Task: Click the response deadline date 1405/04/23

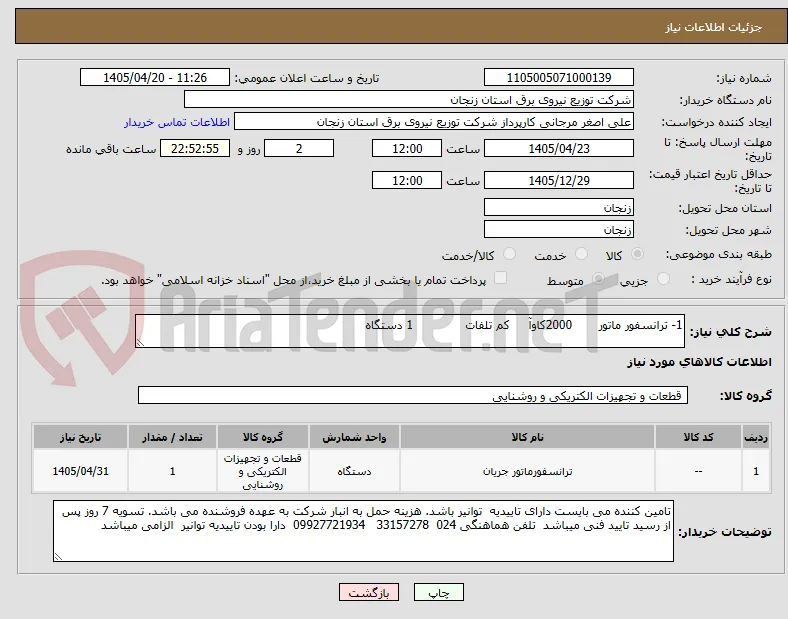Action: pos(559,148)
